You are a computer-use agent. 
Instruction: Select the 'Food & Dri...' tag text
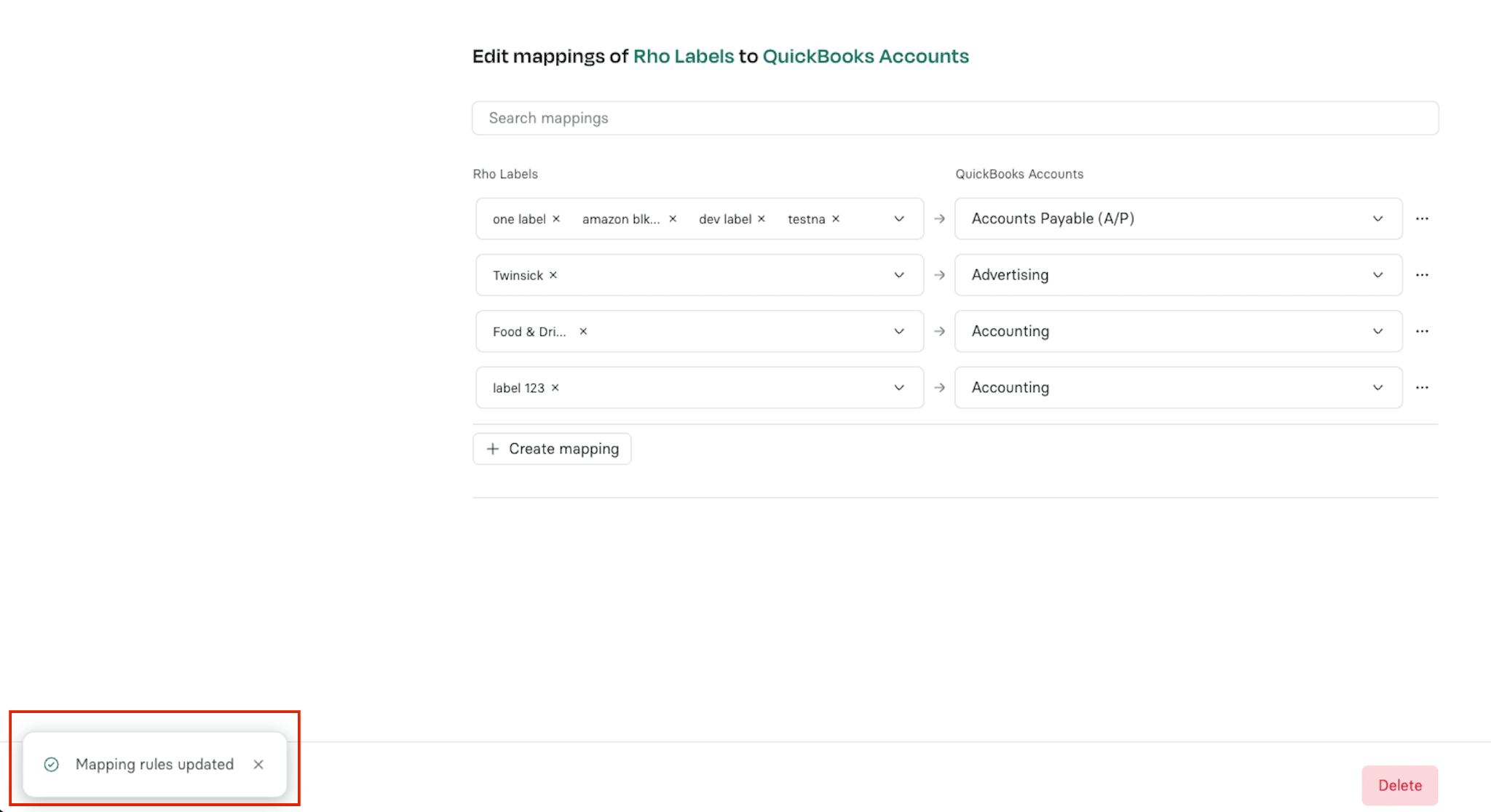[x=529, y=332]
